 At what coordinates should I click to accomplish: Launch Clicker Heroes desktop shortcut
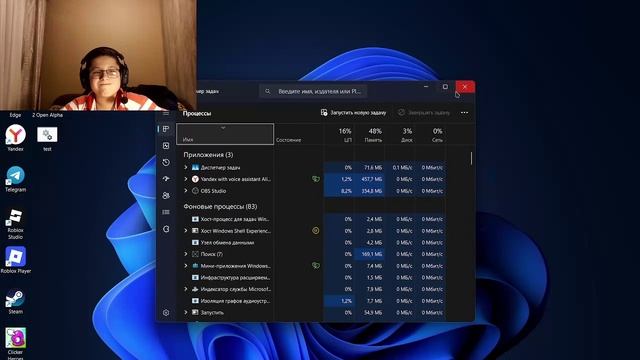click(x=16, y=343)
